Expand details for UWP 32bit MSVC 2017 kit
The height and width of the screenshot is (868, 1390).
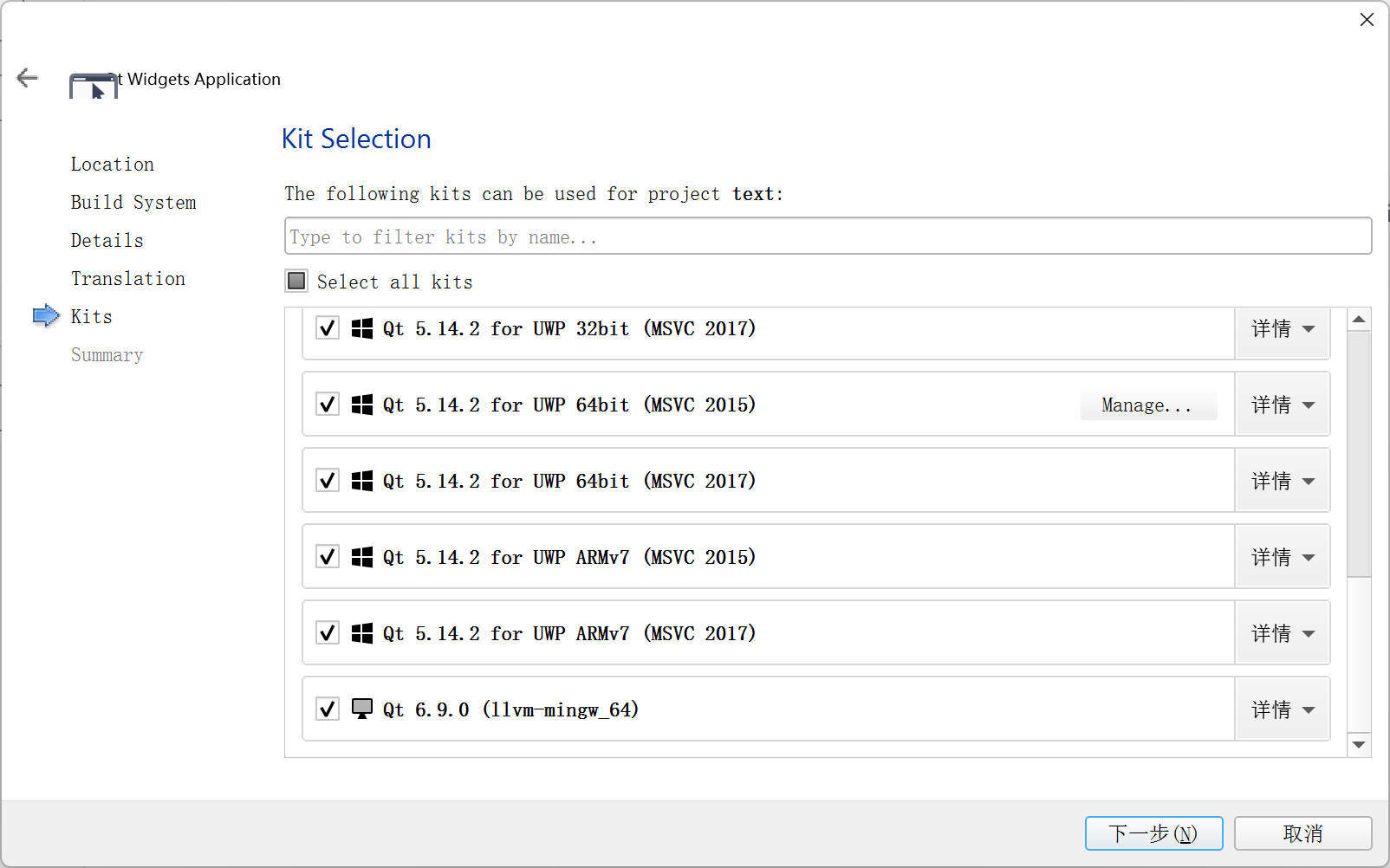pos(1283,329)
